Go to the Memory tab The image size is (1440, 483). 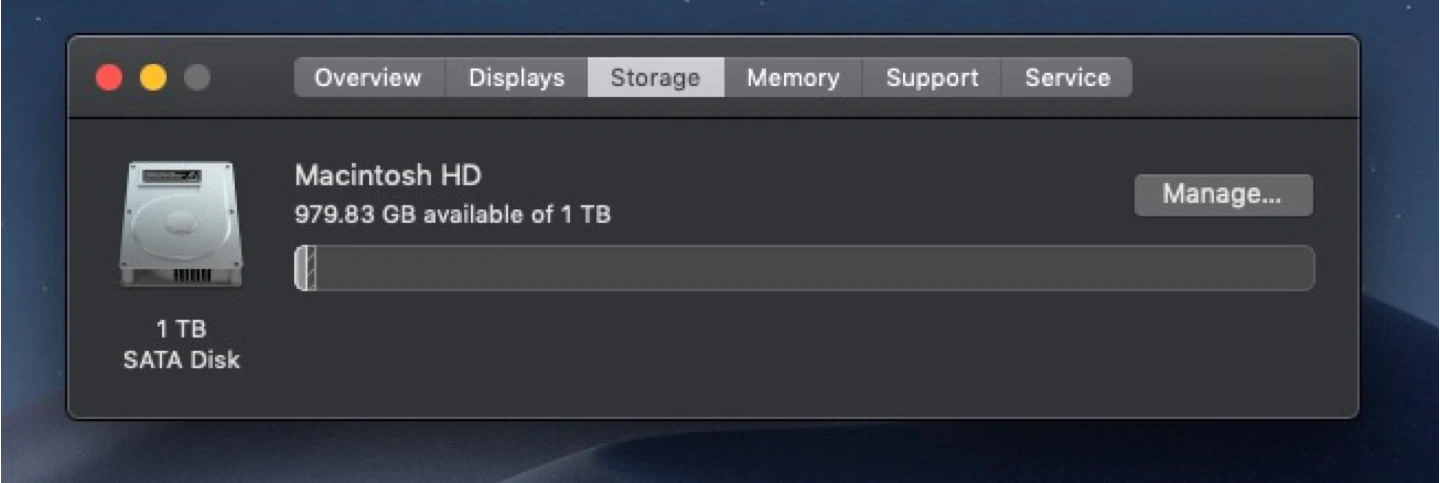click(792, 78)
